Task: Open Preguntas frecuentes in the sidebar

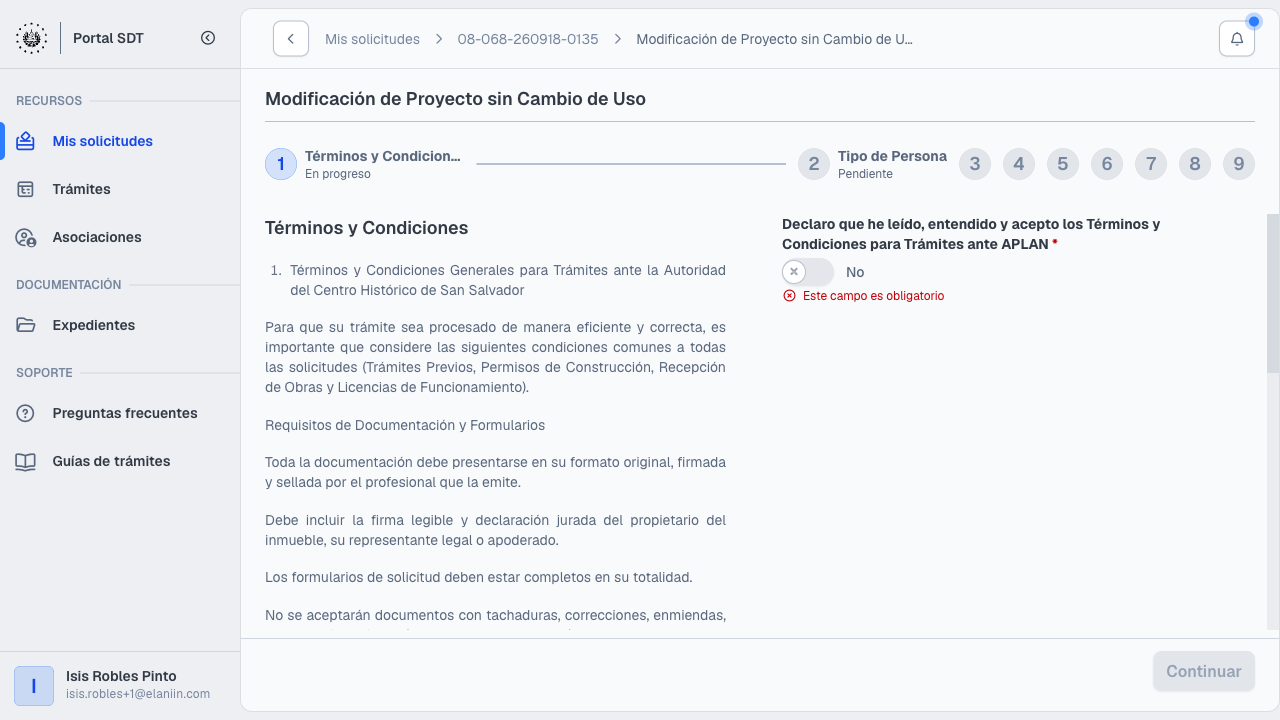Action: (x=120, y=413)
